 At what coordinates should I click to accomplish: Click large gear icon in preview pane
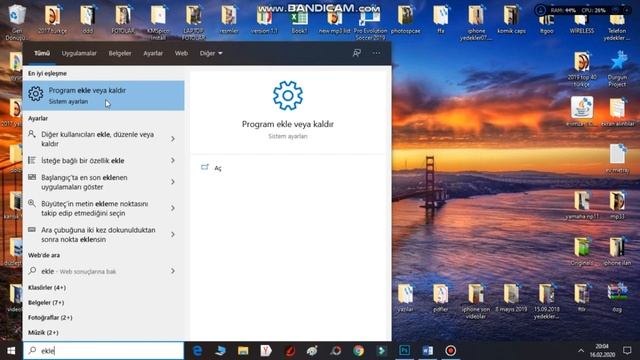288,96
